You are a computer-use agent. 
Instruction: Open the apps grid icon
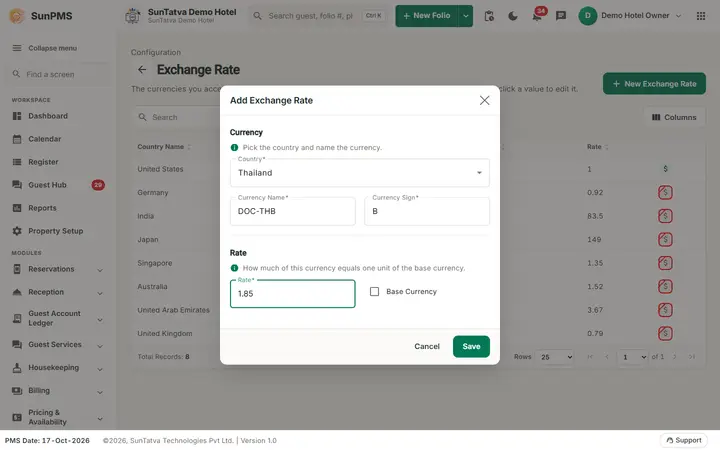(701, 16)
